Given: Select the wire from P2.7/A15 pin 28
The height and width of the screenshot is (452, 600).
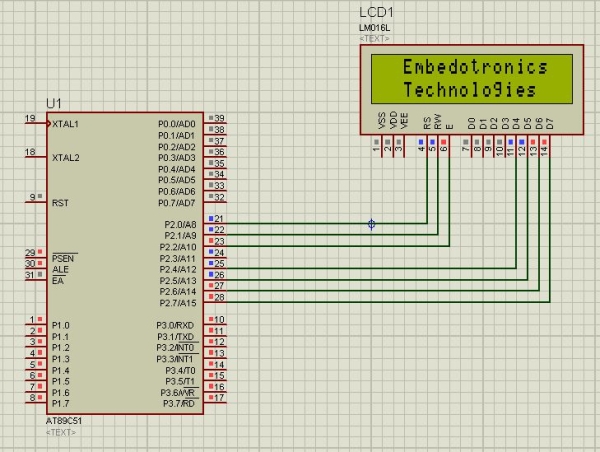Looking at the screenshot, I should pyautogui.click(x=386, y=302).
